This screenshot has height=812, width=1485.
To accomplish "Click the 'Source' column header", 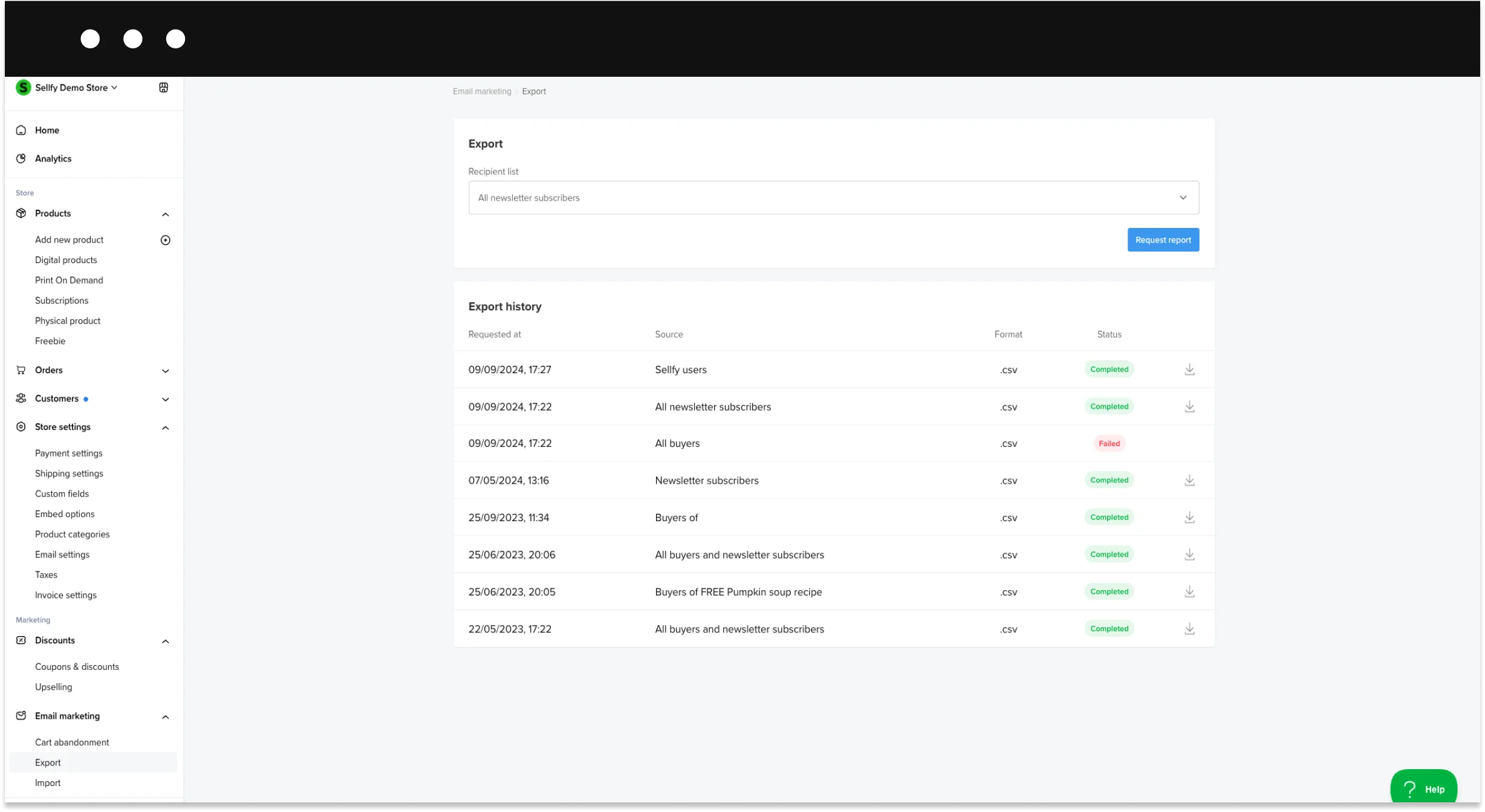I will coord(669,334).
